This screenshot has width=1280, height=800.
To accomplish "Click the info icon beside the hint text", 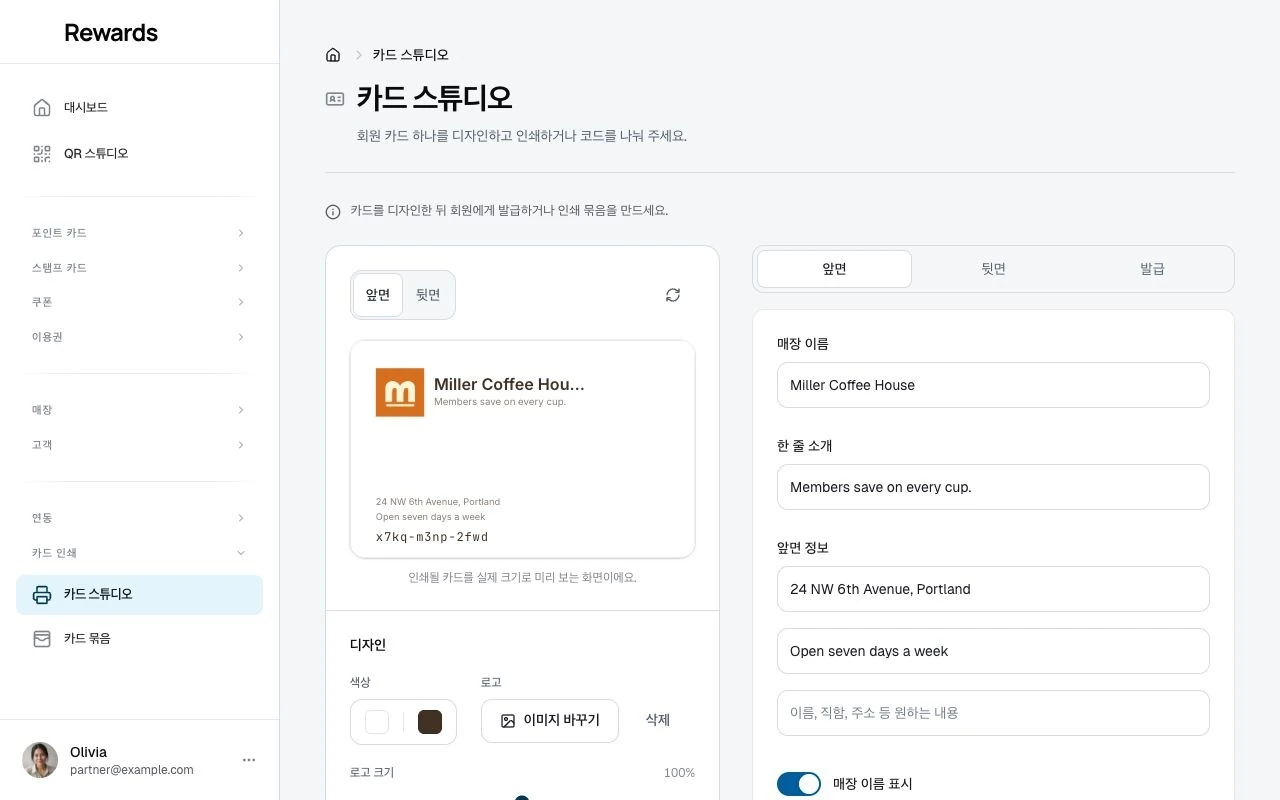I will click(333, 212).
